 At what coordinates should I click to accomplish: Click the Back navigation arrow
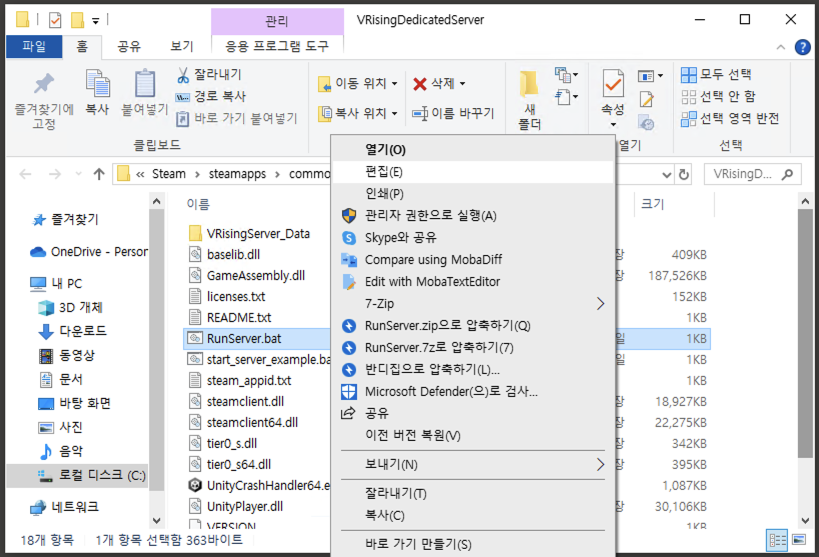point(25,174)
